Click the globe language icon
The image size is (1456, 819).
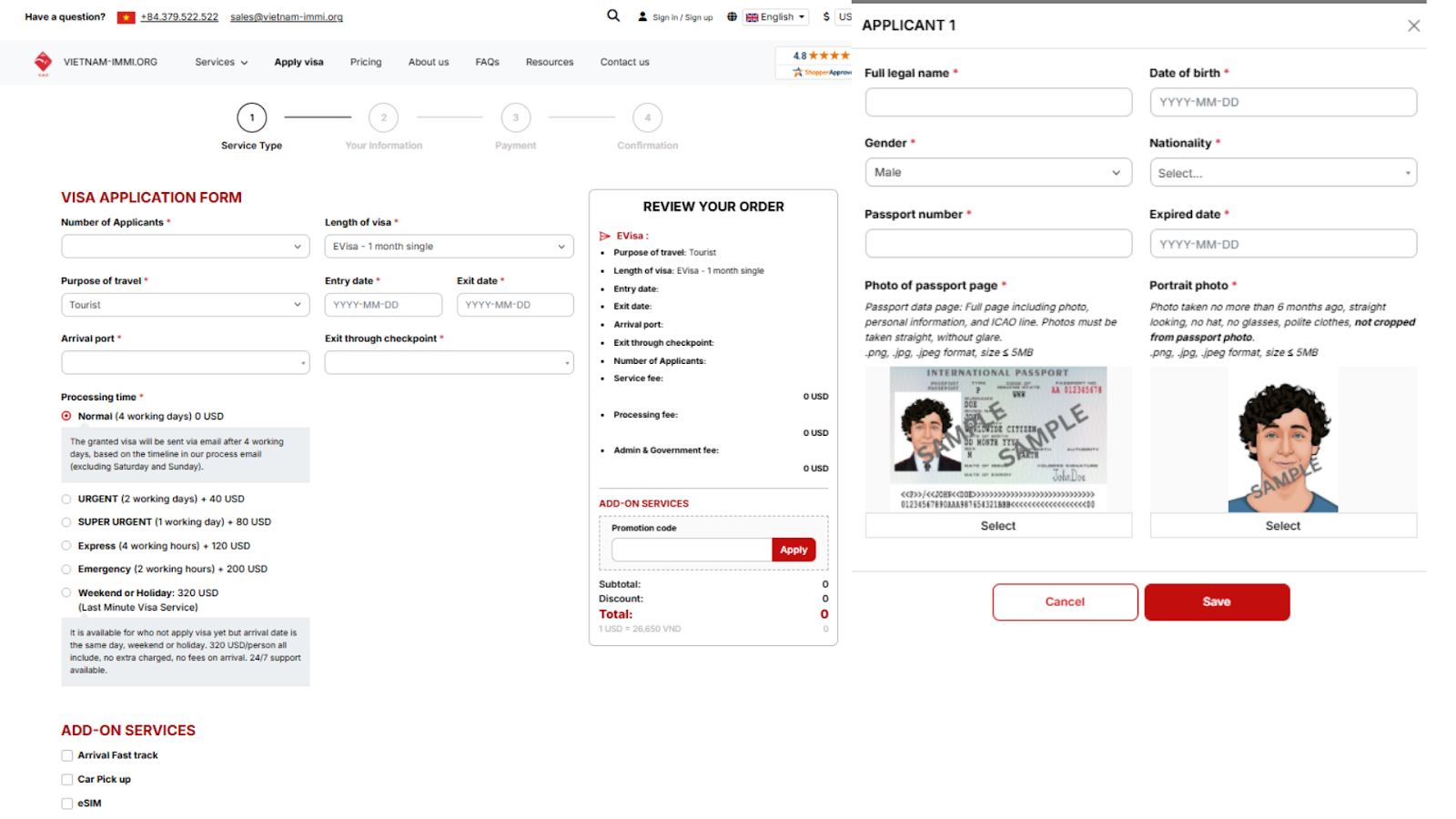(x=732, y=16)
